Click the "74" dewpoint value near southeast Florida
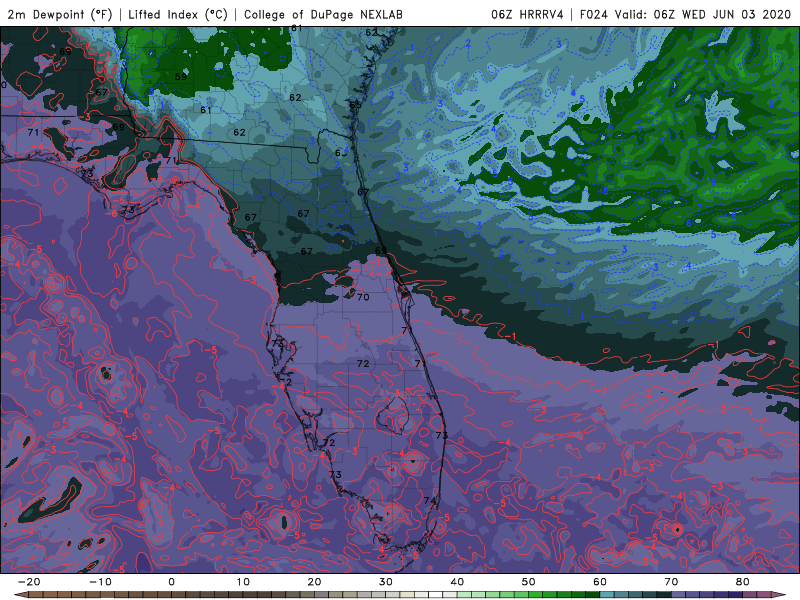Viewport: 800px width, 600px height. [430, 501]
